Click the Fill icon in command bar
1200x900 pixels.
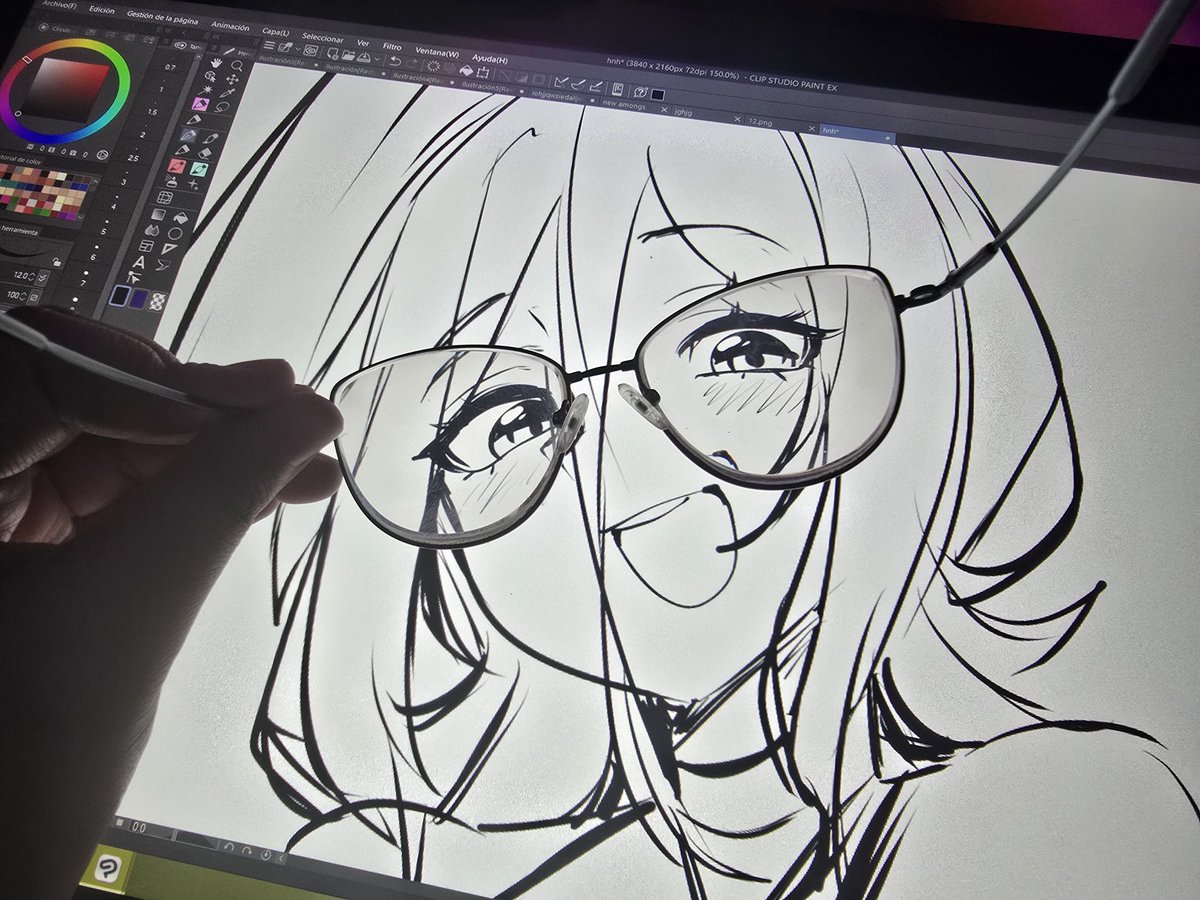click(x=466, y=70)
